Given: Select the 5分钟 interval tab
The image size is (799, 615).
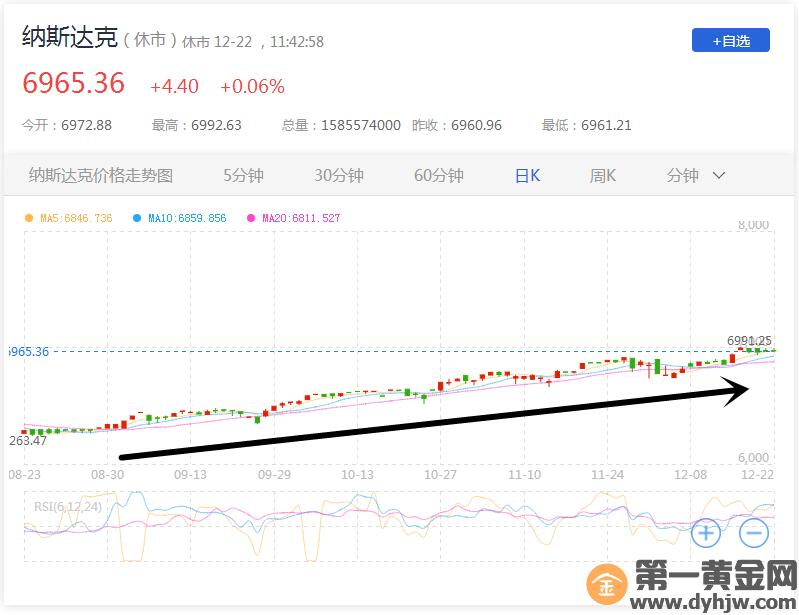Looking at the screenshot, I should click(x=243, y=176).
